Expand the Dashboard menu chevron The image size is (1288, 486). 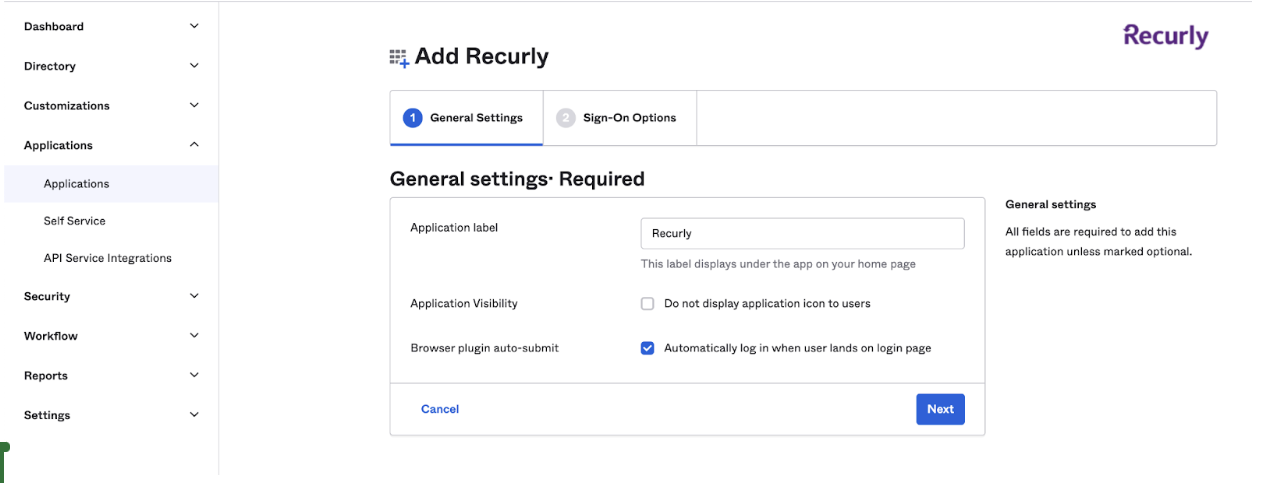pos(194,26)
